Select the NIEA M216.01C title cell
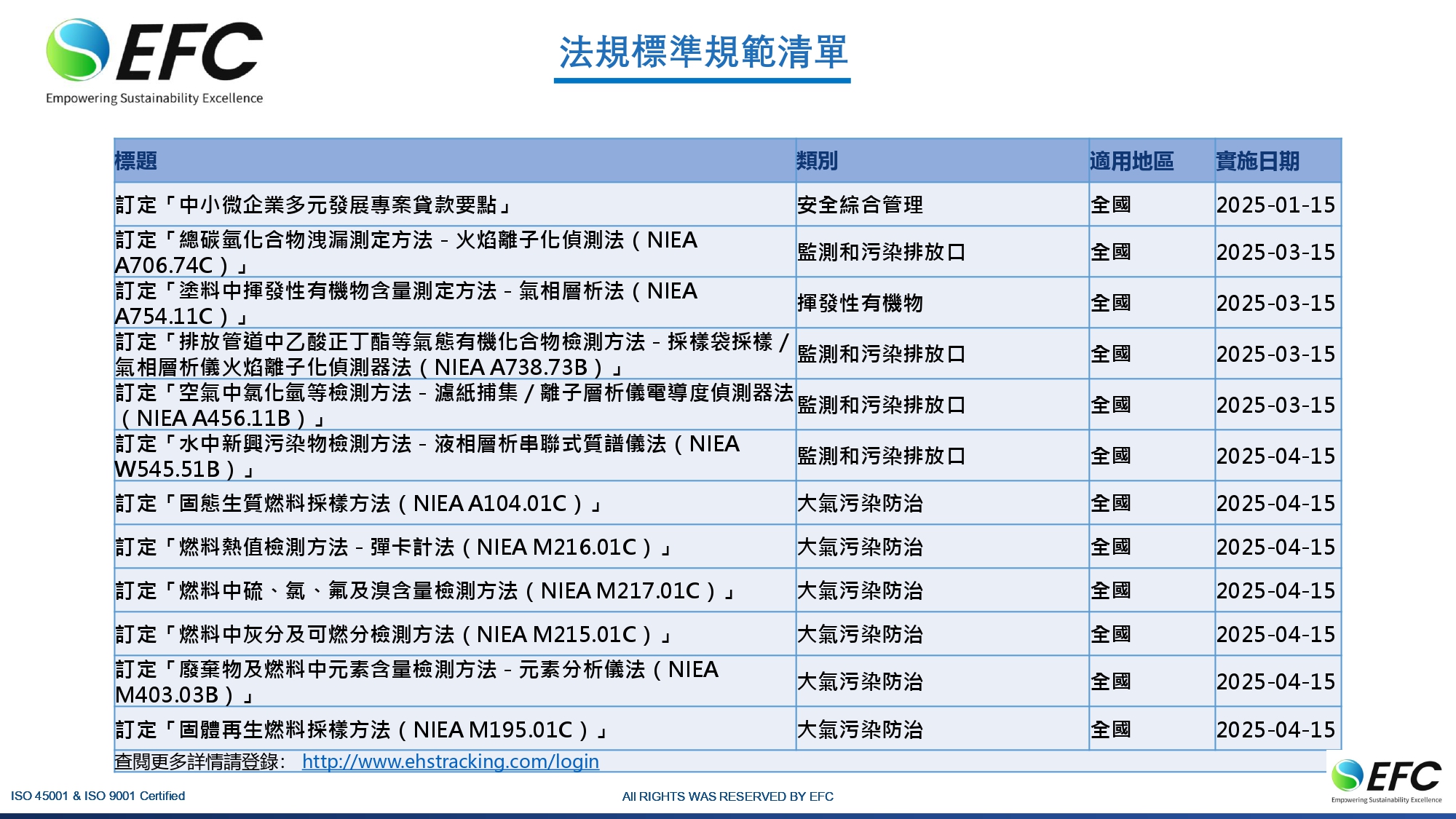Viewport: 1456px width, 819px height. pos(455,547)
